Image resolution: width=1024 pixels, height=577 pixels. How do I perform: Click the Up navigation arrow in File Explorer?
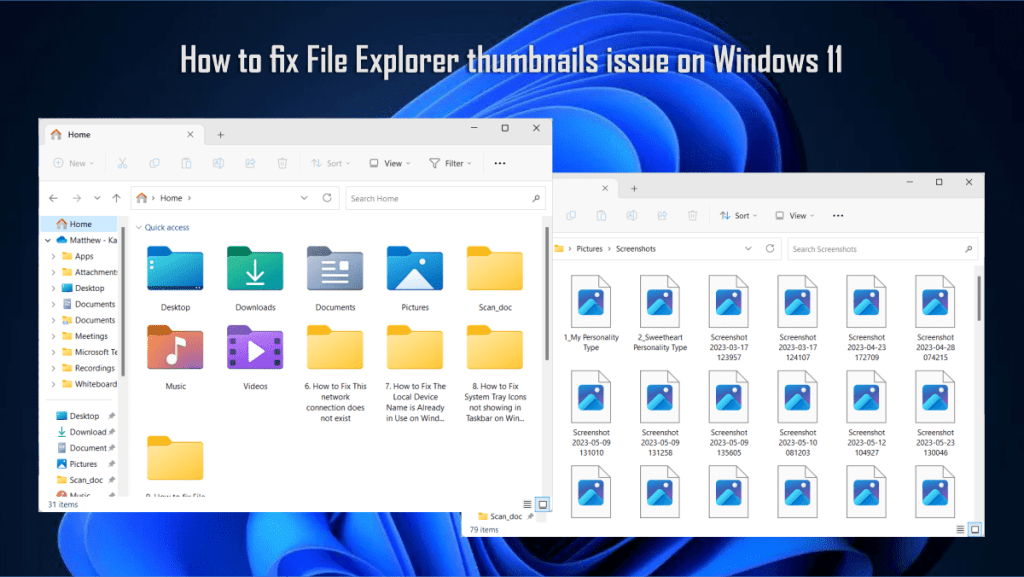pos(116,198)
